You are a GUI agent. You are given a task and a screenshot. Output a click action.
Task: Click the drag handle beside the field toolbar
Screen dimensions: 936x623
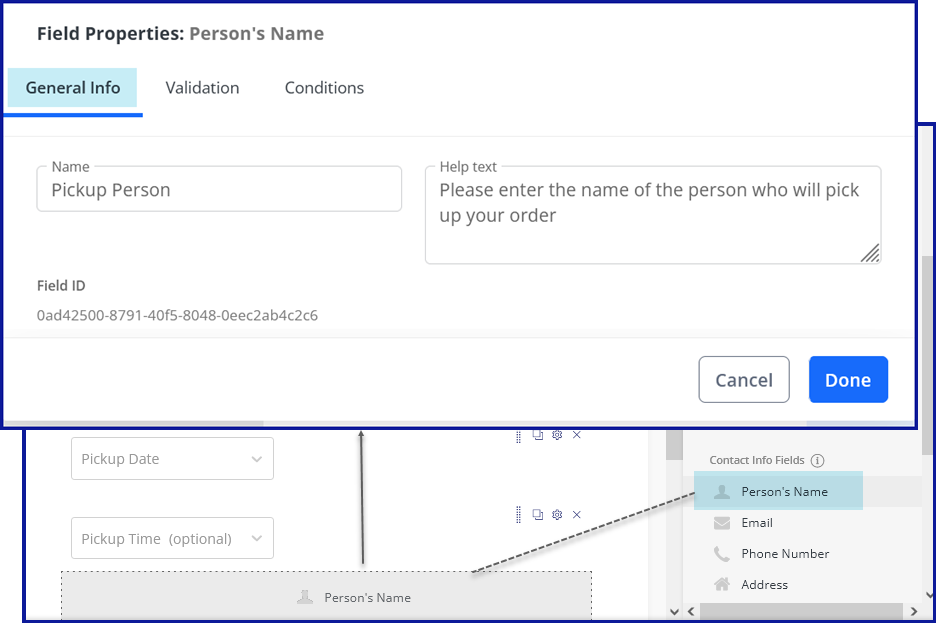point(518,435)
